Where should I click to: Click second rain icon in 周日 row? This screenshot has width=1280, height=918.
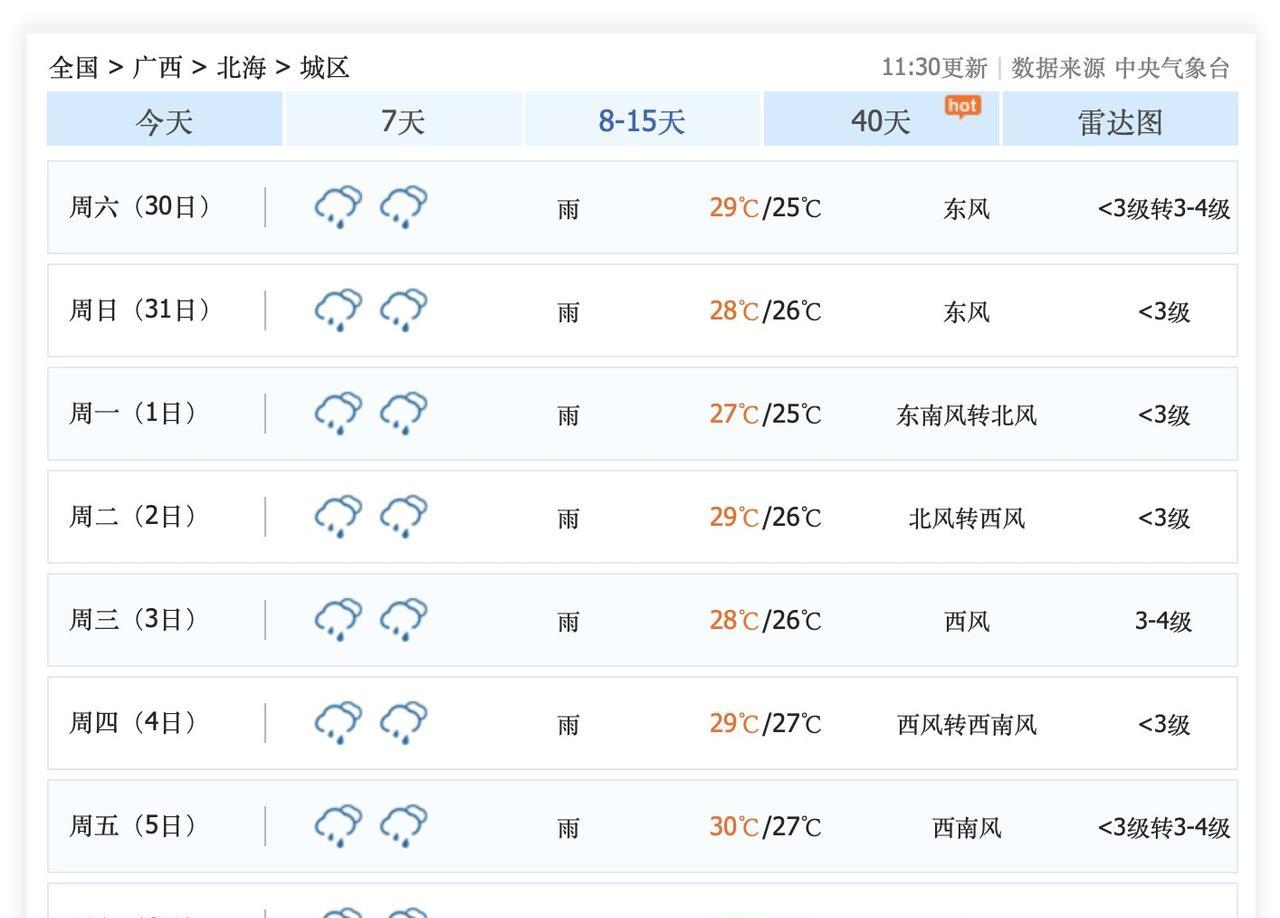coord(403,310)
